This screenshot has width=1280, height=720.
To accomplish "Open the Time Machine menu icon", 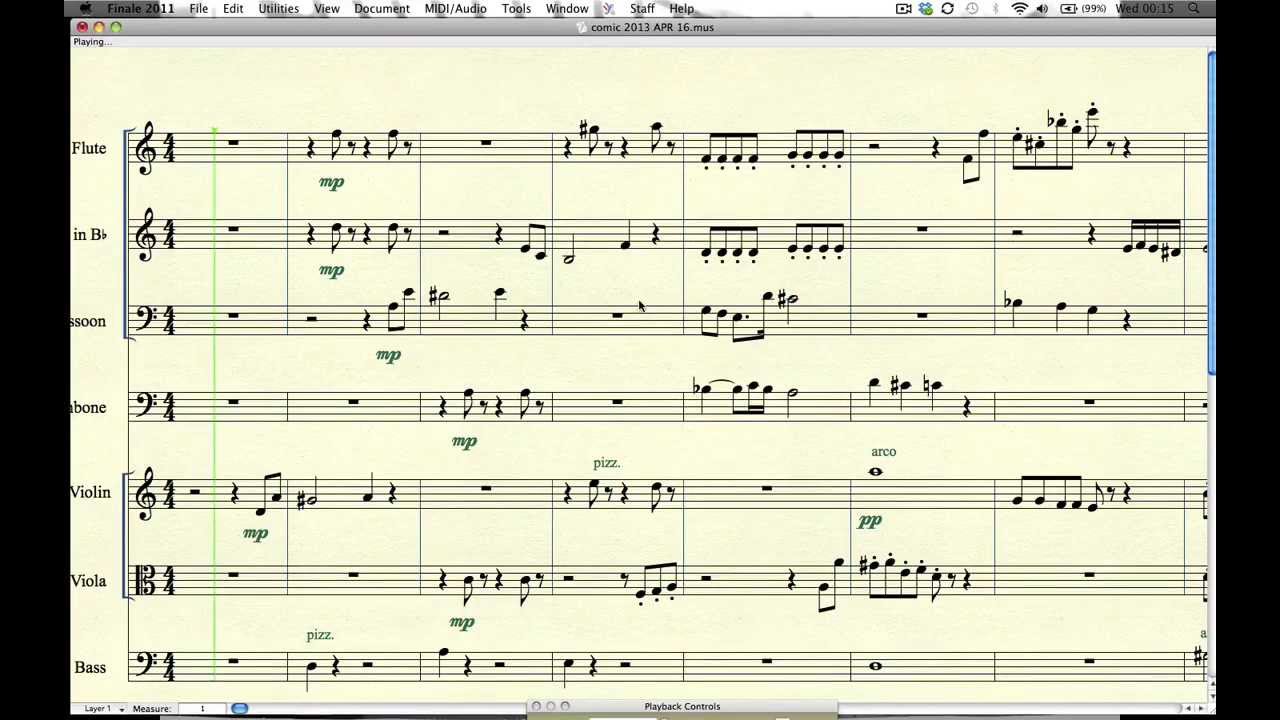I will point(972,9).
